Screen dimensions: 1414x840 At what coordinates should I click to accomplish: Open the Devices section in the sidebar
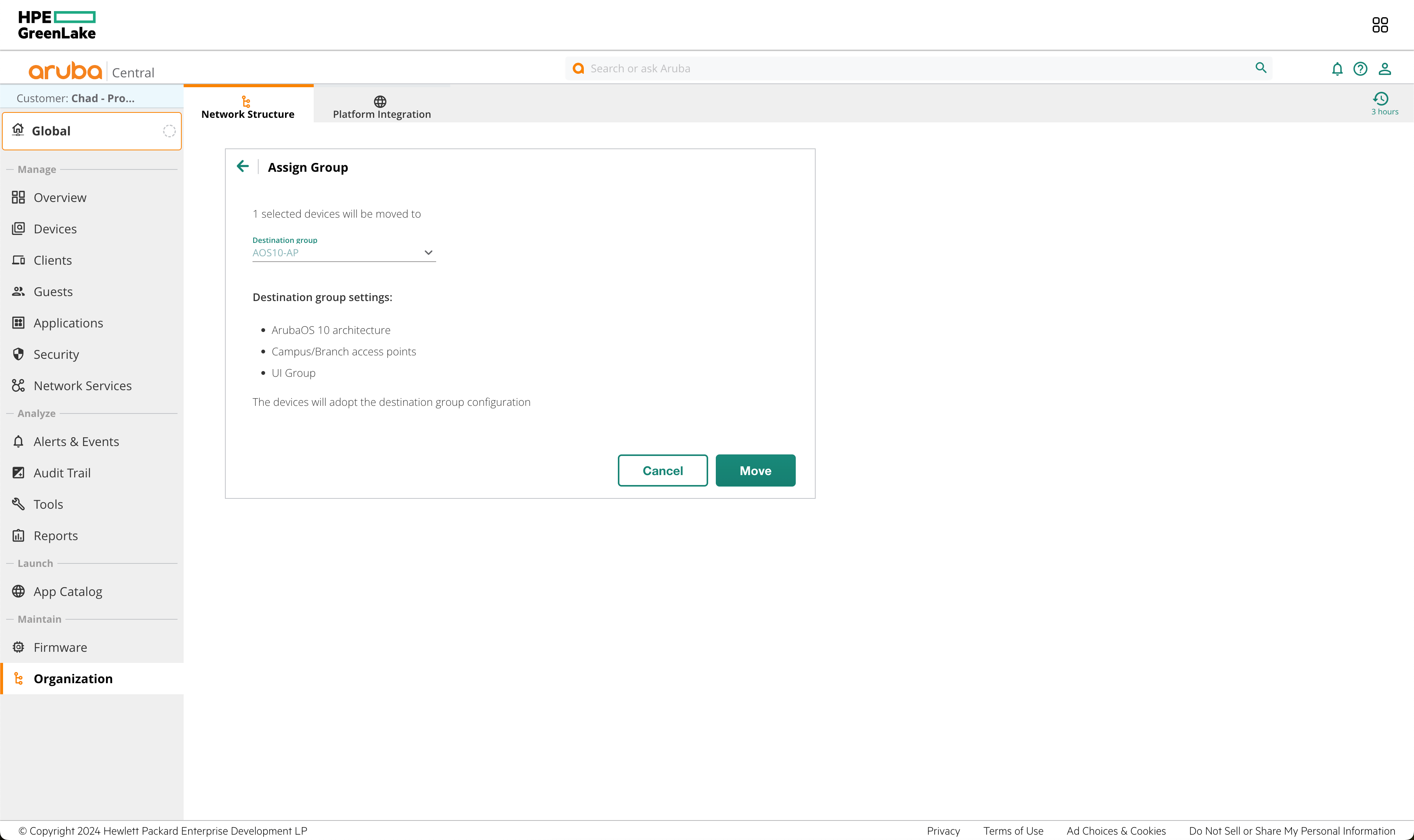pos(55,229)
